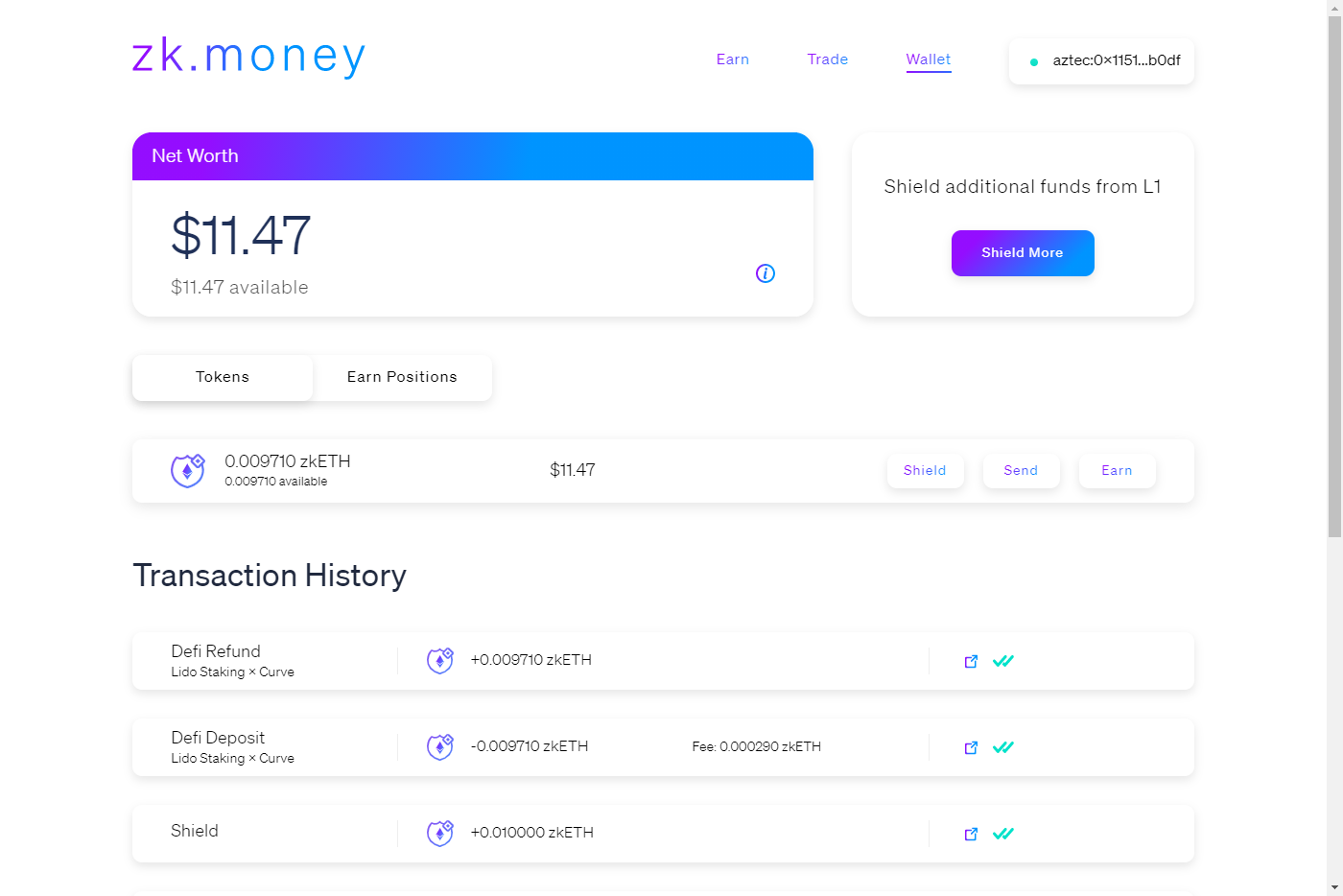The image size is (1343, 896).
Task: Click the Transaction History heading
Action: point(270,576)
